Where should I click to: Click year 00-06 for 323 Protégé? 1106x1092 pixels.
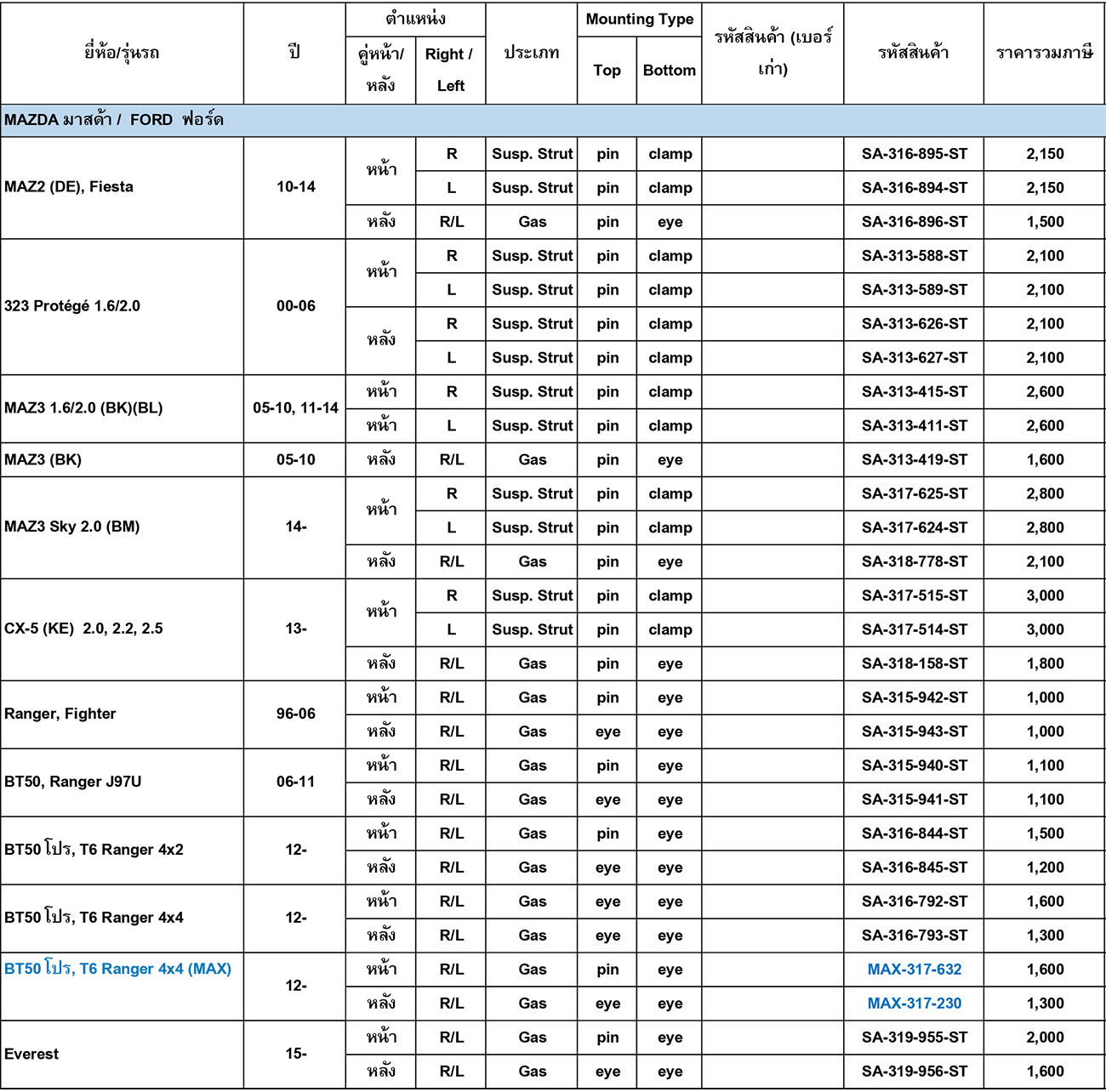pos(295,306)
